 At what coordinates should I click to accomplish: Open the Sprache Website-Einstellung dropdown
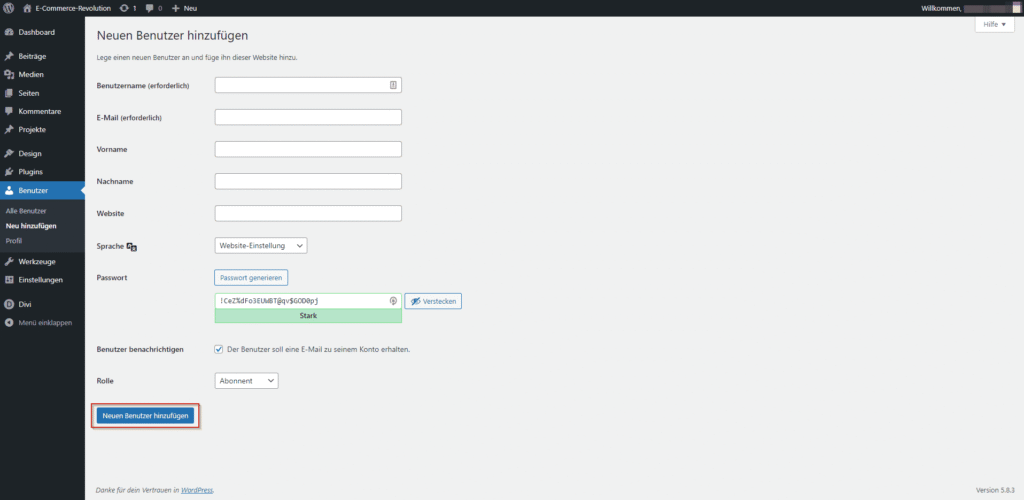pos(261,245)
